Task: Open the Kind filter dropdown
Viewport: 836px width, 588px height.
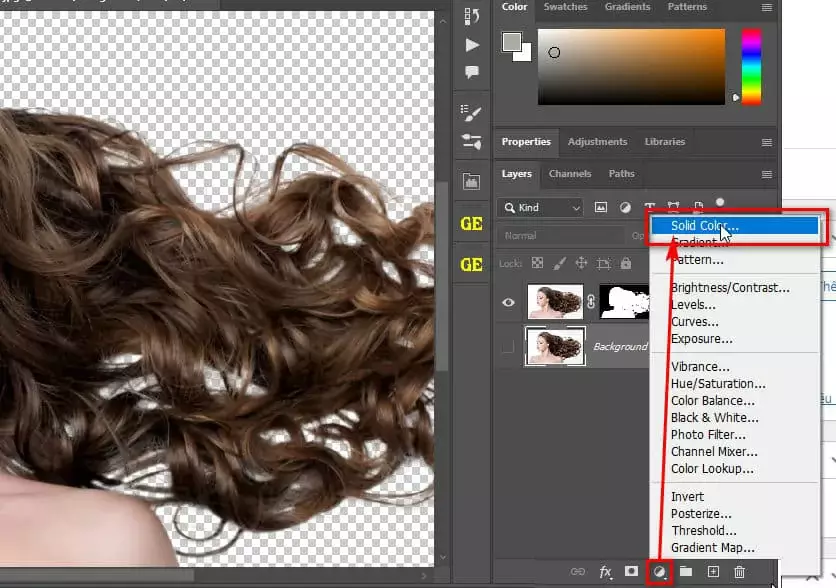Action: tap(540, 207)
